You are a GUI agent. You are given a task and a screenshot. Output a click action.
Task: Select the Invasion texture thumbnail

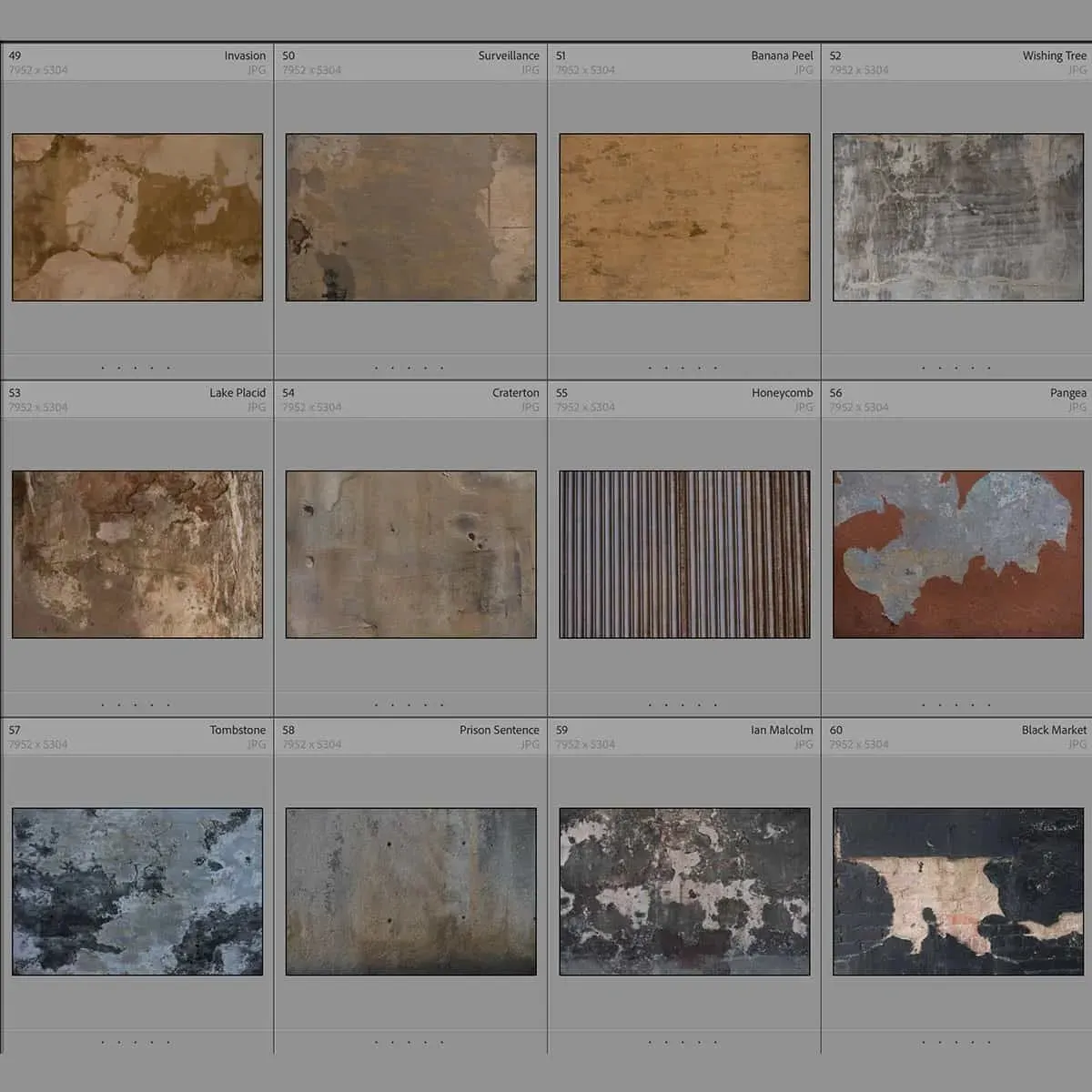(x=137, y=217)
